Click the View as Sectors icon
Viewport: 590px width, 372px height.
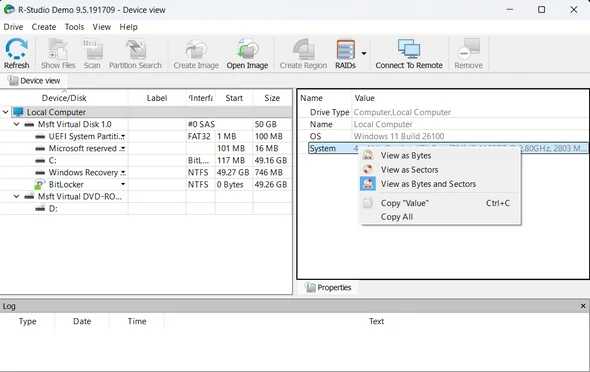click(368, 170)
